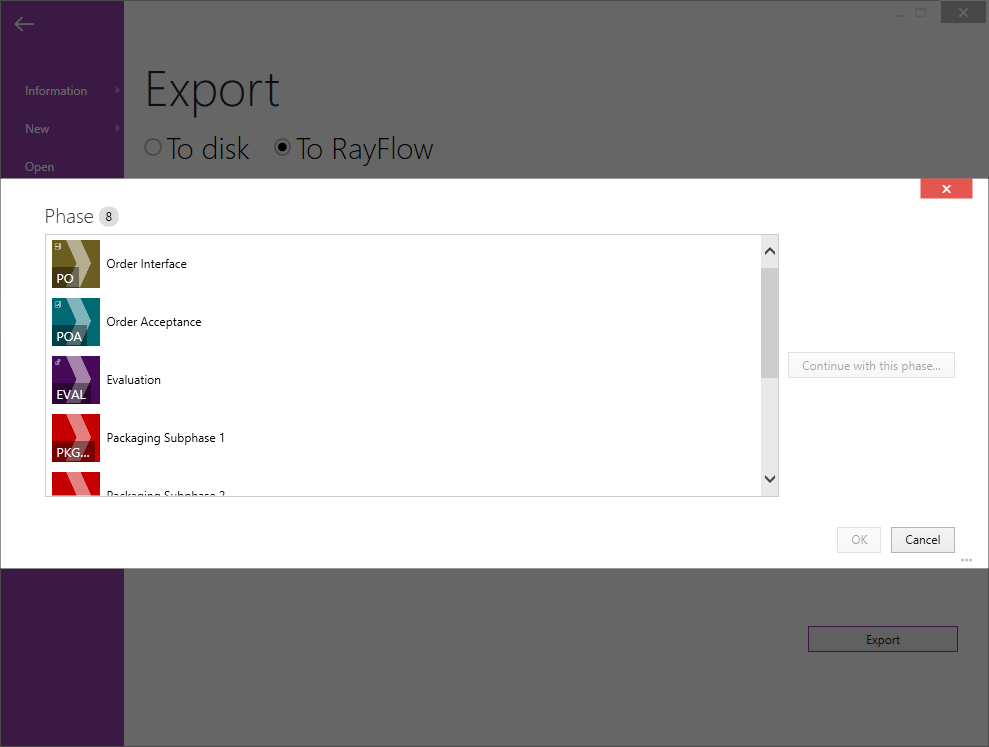Click the dialog resize grip dots
The image size is (989, 747).
click(x=966, y=560)
